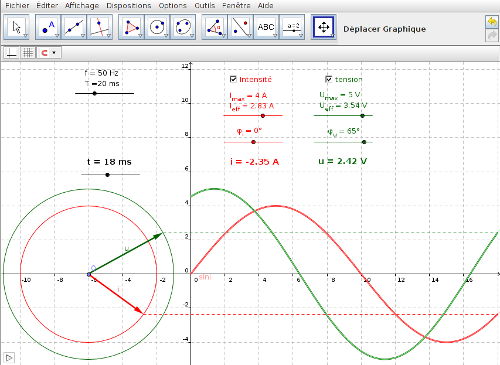Click the play animation button
Screen dimensions: 500x365
(9, 358)
